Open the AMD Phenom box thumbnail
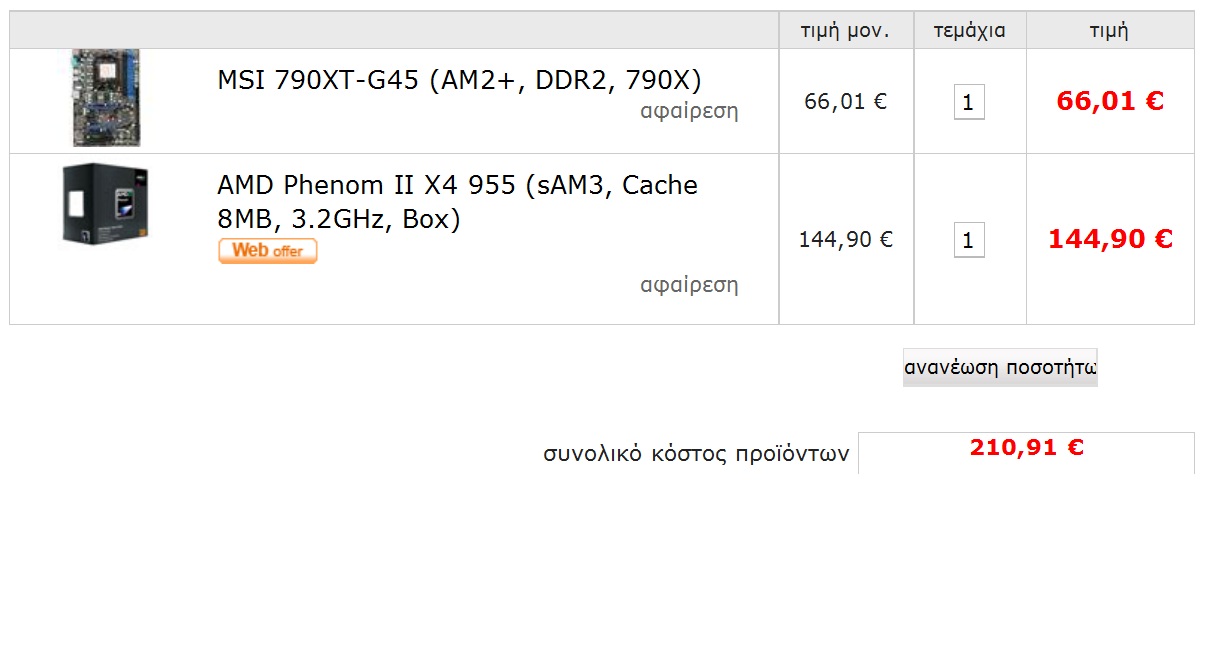1211x648 pixels. click(x=105, y=203)
